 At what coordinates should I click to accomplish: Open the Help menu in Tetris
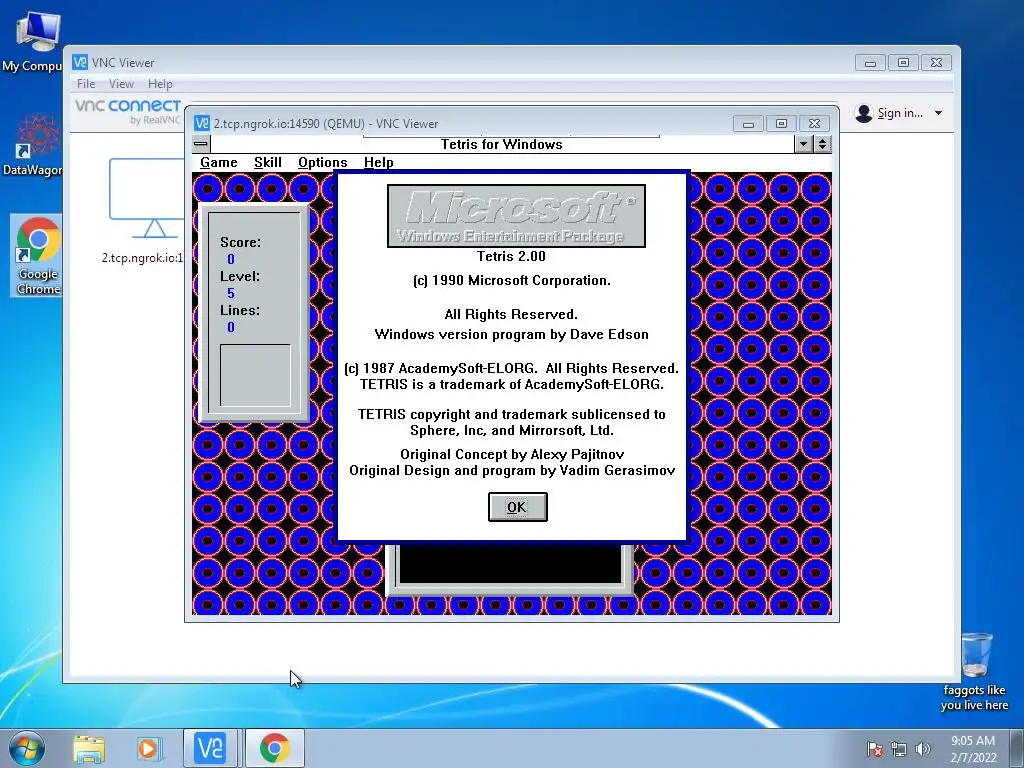click(x=379, y=162)
